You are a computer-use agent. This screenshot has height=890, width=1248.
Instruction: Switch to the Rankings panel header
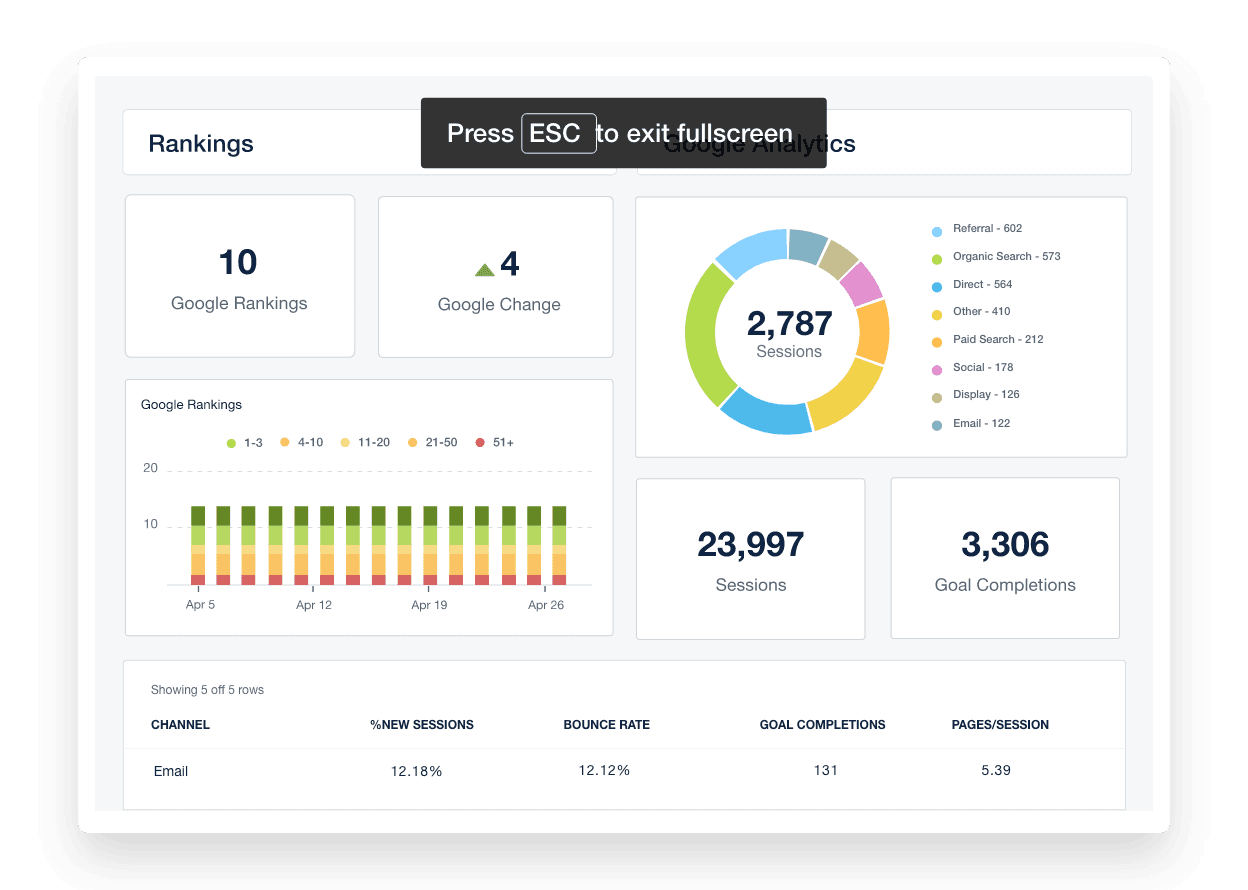point(201,143)
